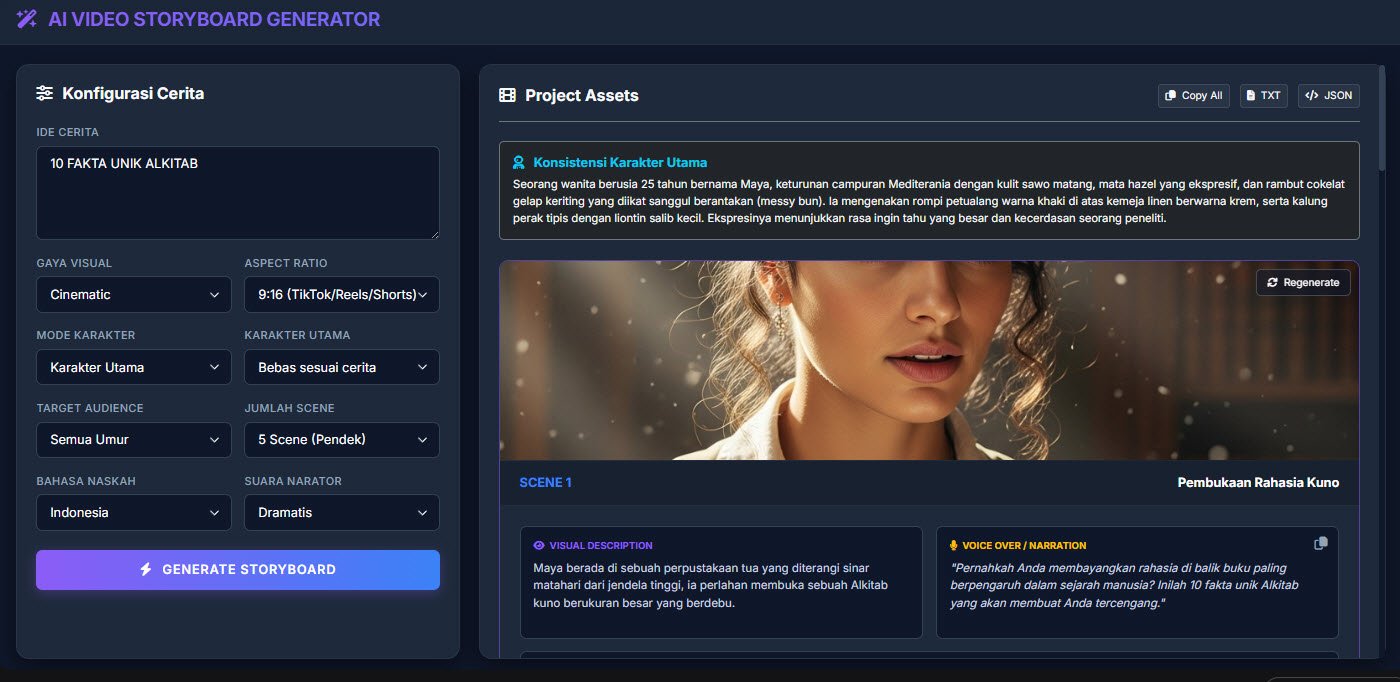Click the Pembukaan Rahasia Kuno scene title
This screenshot has height=682, width=1400.
click(x=1258, y=483)
